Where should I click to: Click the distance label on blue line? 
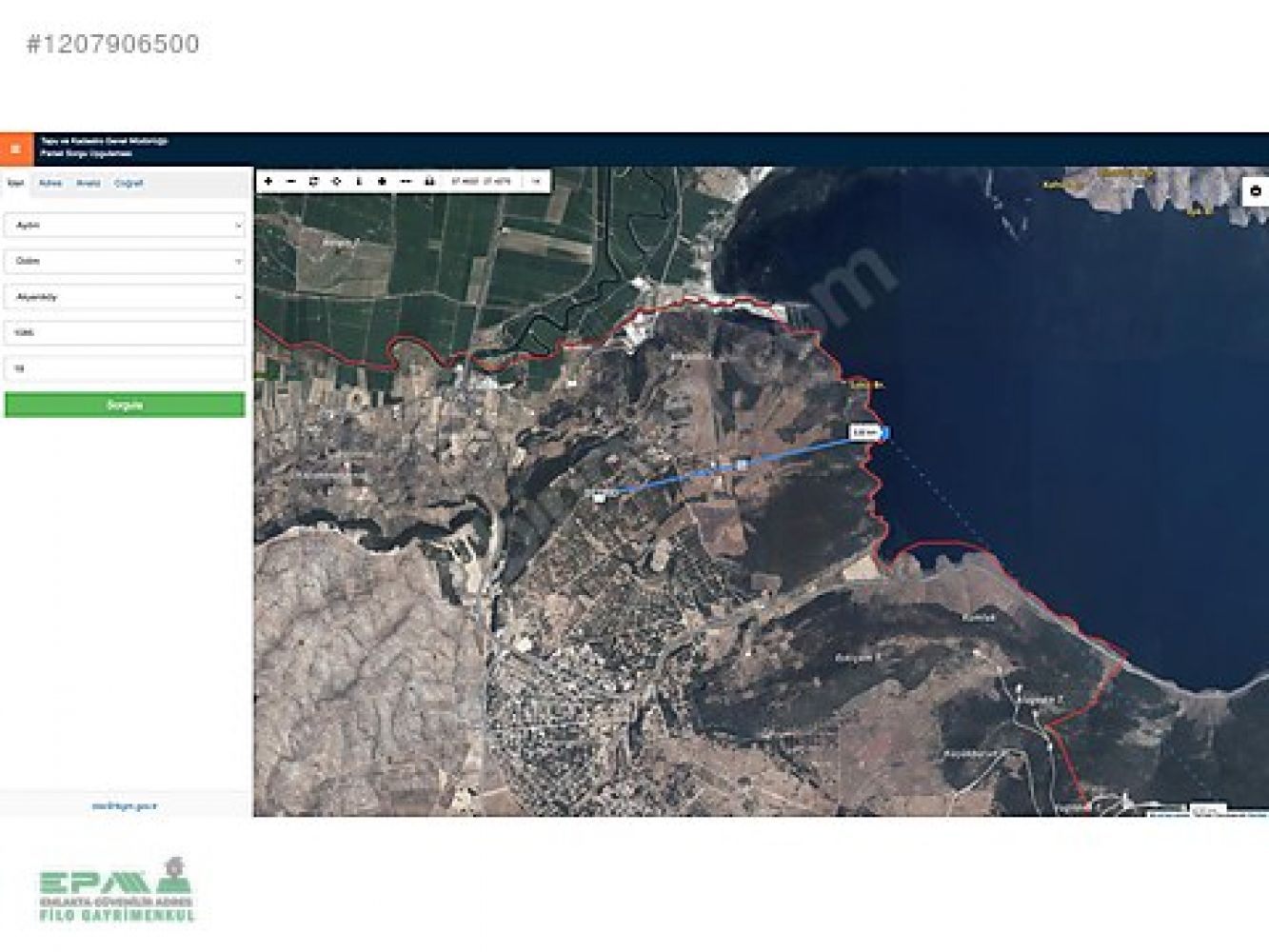tap(863, 433)
